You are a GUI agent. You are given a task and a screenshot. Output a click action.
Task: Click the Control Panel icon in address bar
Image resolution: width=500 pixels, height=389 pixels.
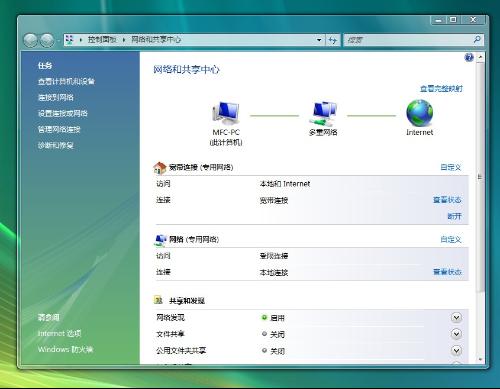coord(69,40)
